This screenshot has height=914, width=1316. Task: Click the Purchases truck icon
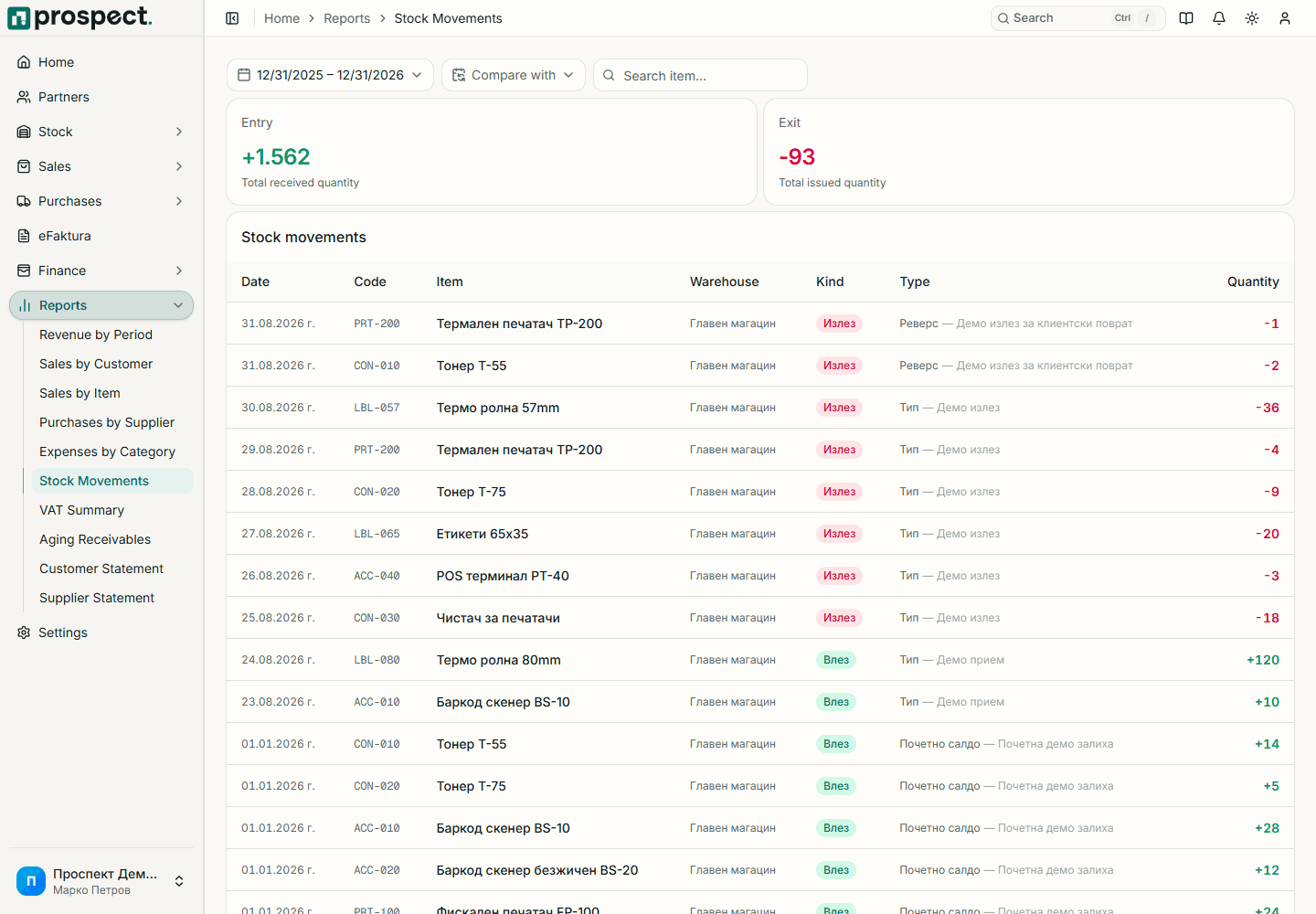(x=24, y=201)
